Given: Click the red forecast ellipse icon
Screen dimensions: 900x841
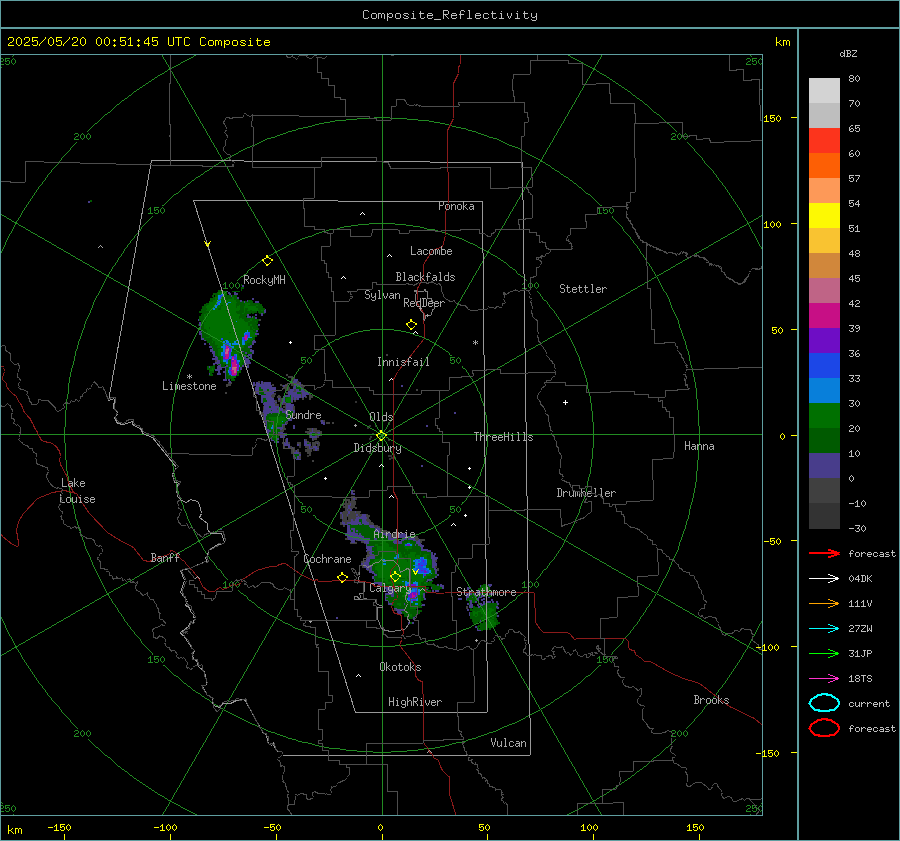Looking at the screenshot, I should click(x=824, y=728).
